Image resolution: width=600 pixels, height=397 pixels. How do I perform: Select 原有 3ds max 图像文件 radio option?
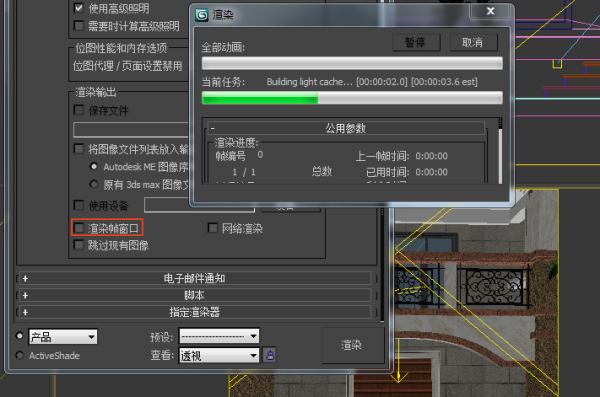point(93,184)
